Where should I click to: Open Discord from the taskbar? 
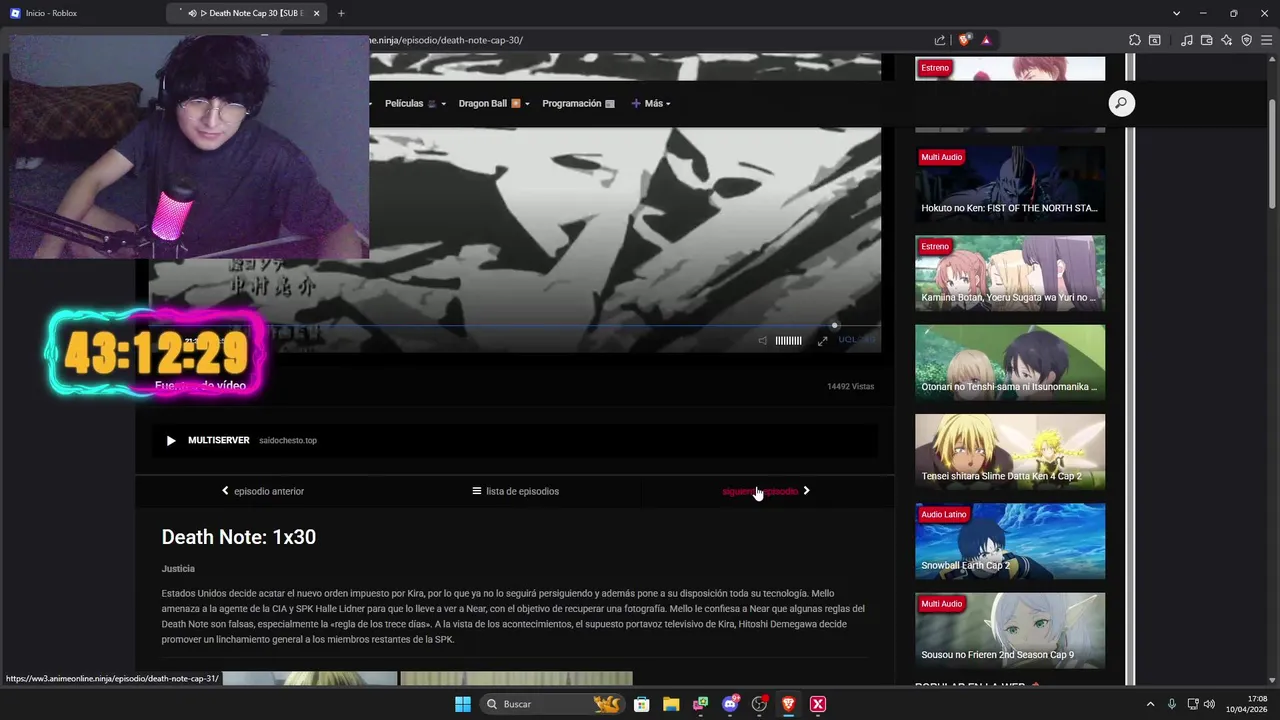click(x=730, y=704)
